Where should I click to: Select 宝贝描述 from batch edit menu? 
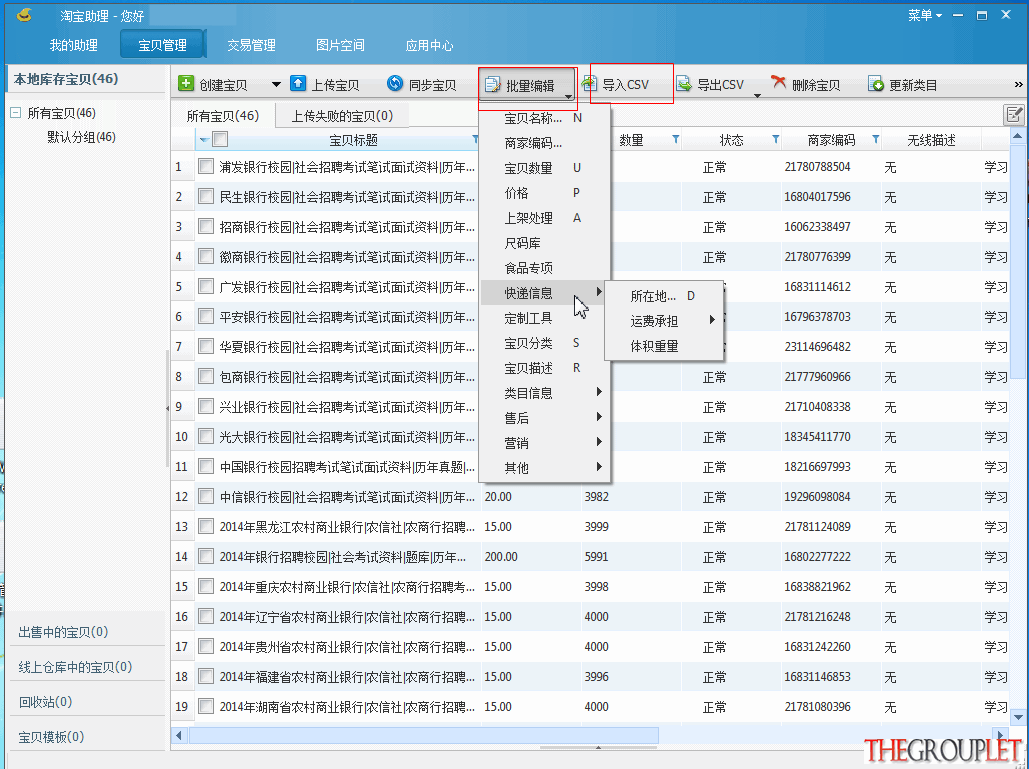point(545,368)
